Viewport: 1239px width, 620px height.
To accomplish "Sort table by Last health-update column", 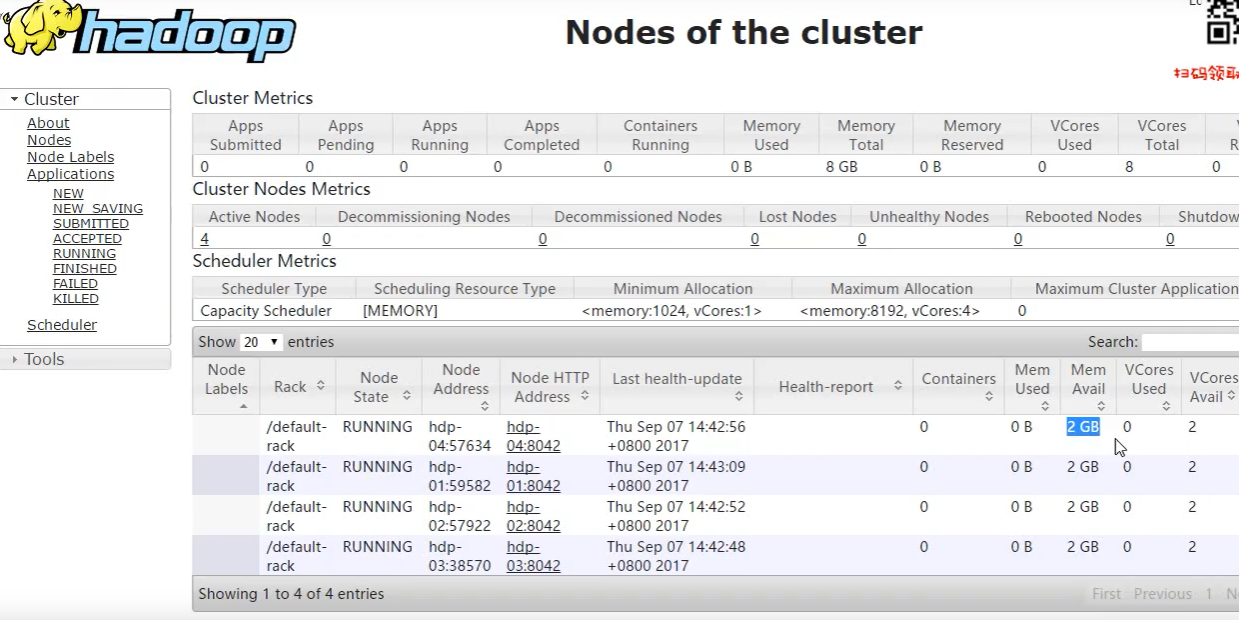I will click(677, 386).
